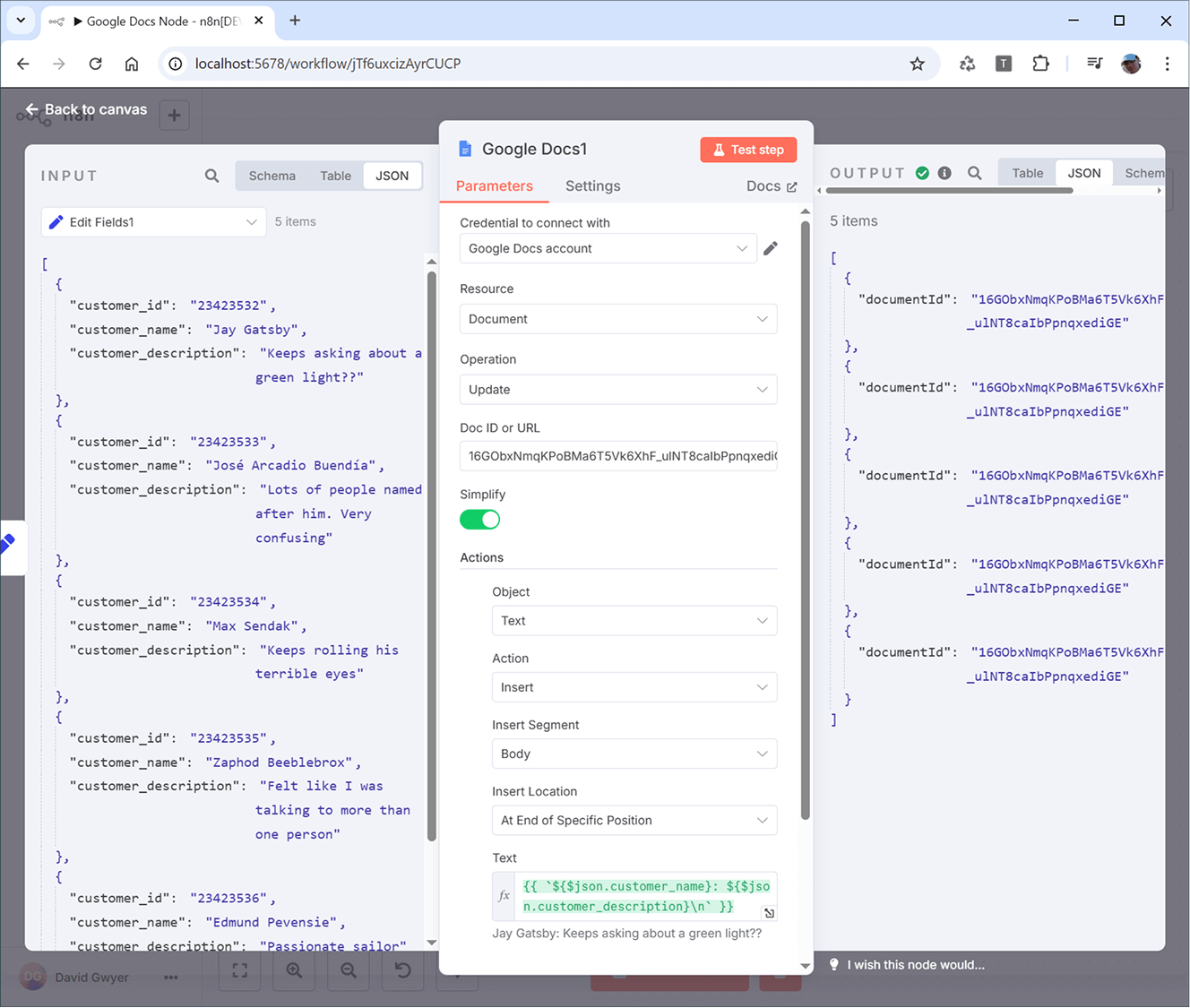Click the parameters panel vertical scrollbar
The height and width of the screenshot is (1008, 1190).
point(805,520)
